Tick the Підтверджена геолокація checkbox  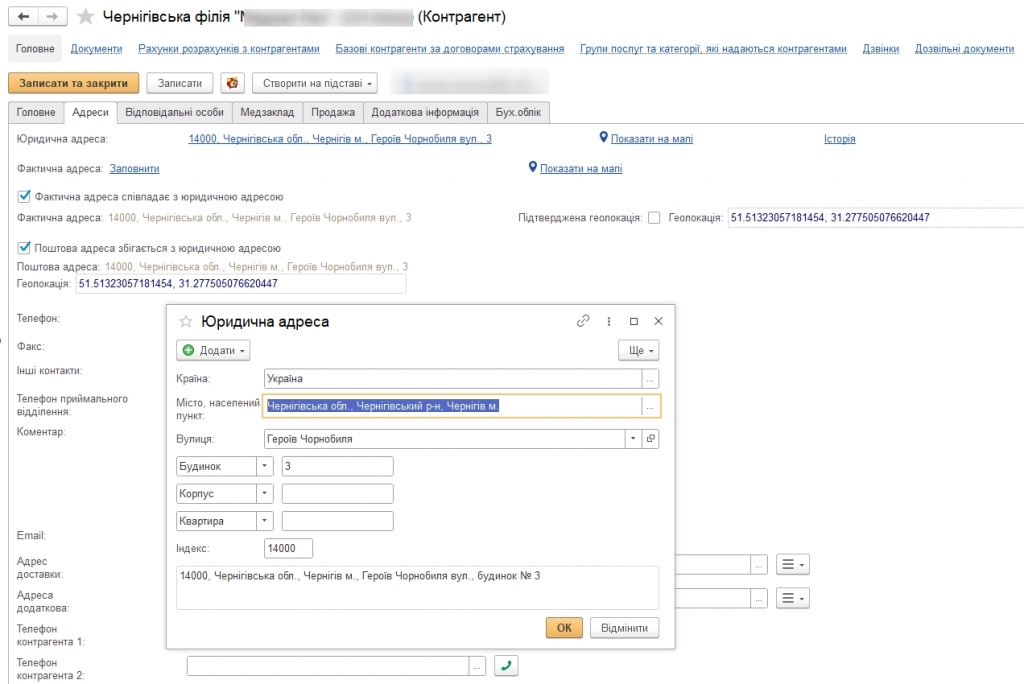654,217
